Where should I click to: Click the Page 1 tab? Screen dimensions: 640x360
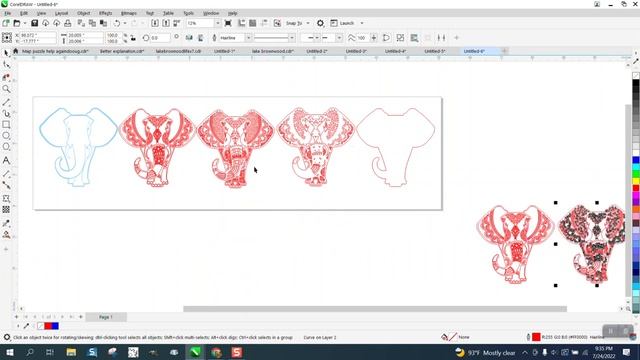(105, 317)
